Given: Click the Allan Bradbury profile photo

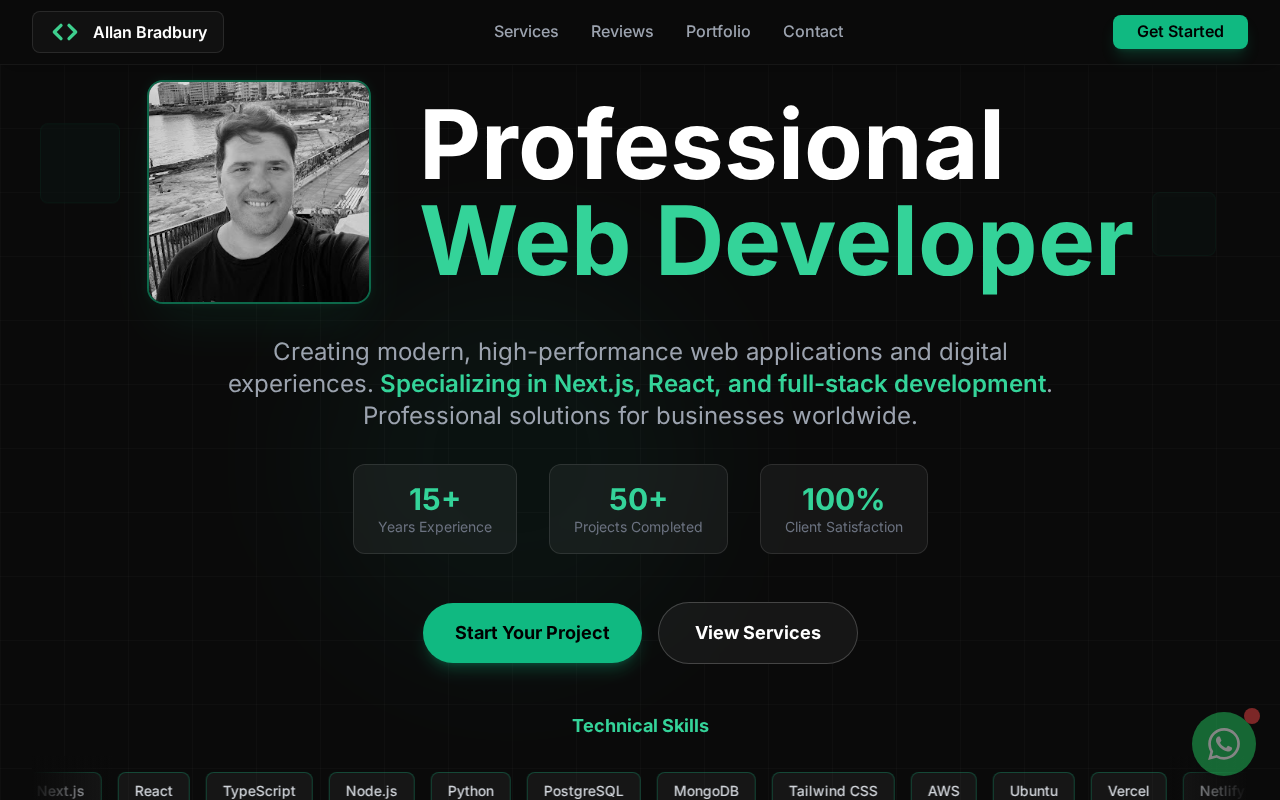Looking at the screenshot, I should (259, 192).
